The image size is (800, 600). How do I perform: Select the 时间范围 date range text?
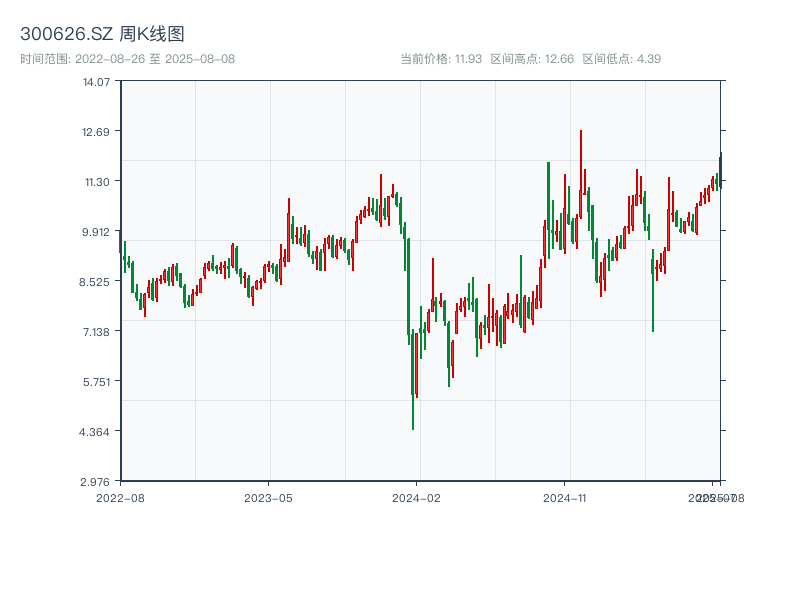coord(127,59)
